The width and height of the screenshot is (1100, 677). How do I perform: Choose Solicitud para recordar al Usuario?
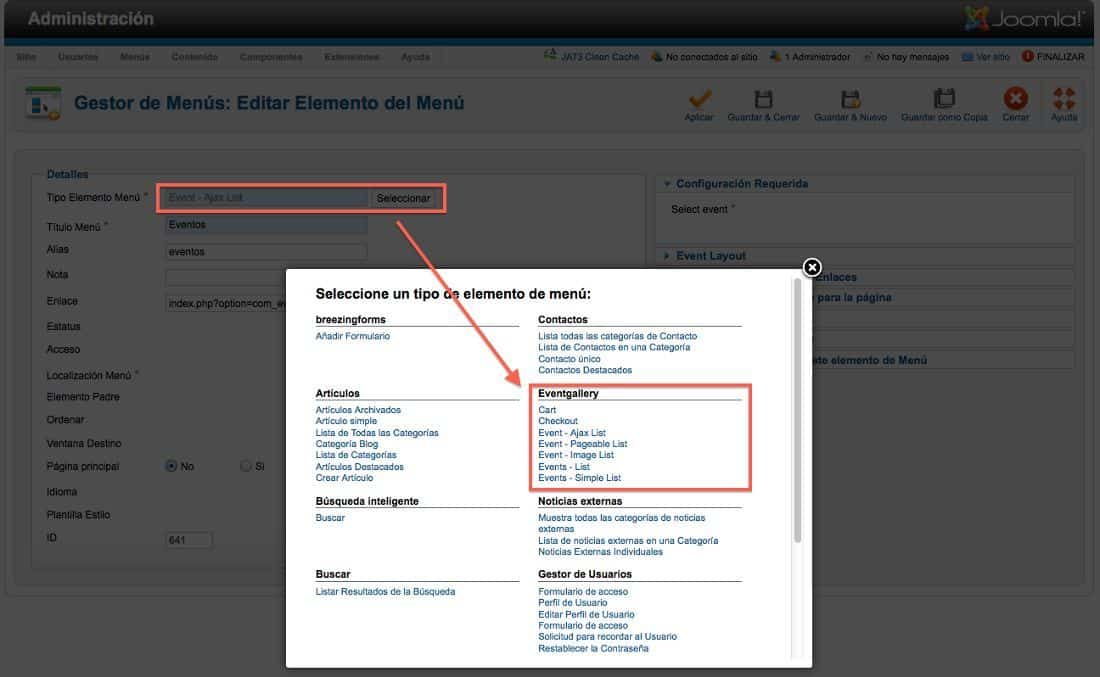(608, 637)
